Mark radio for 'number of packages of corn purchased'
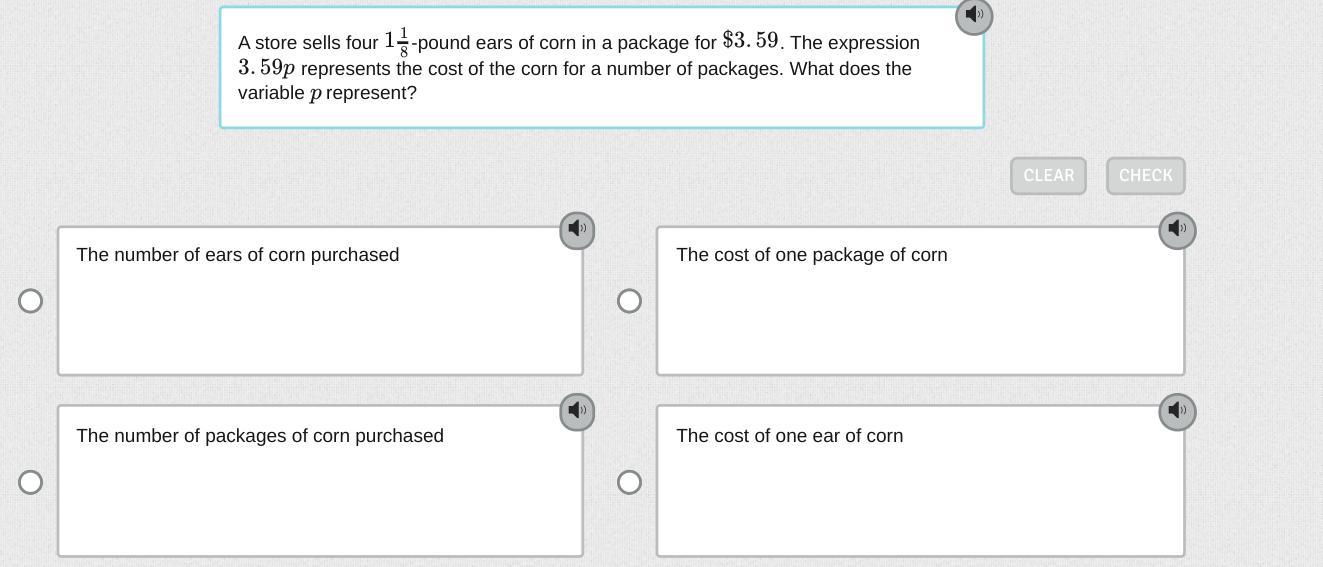The height and width of the screenshot is (567, 1323). pyautogui.click(x=31, y=482)
